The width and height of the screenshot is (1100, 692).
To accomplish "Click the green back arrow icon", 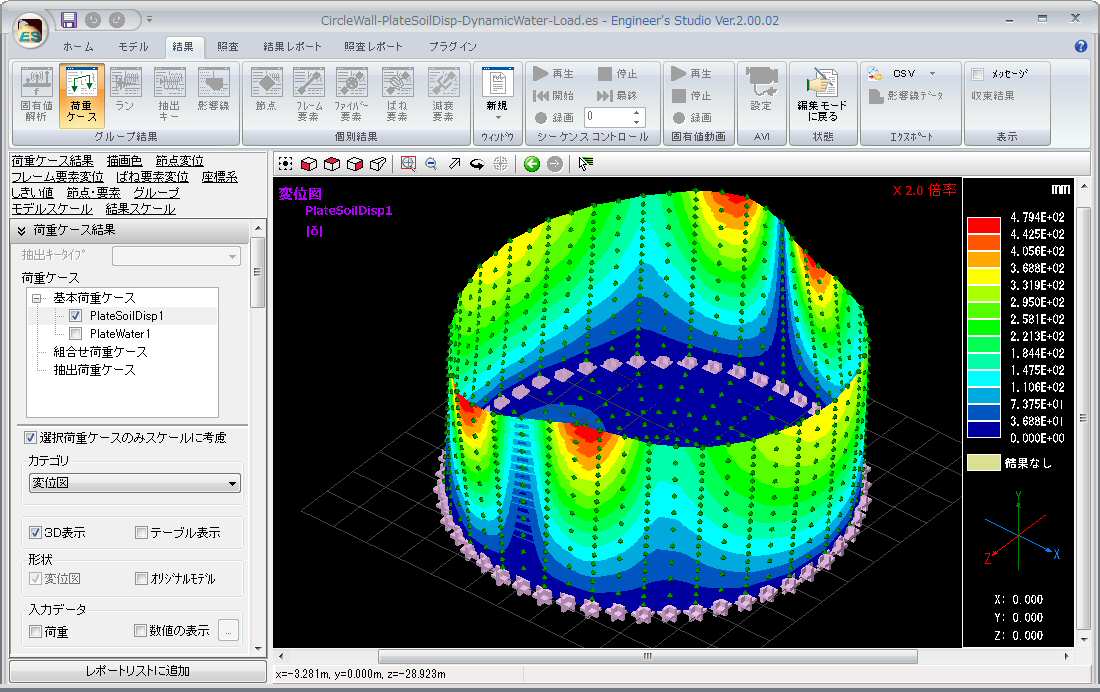I will pos(531,164).
